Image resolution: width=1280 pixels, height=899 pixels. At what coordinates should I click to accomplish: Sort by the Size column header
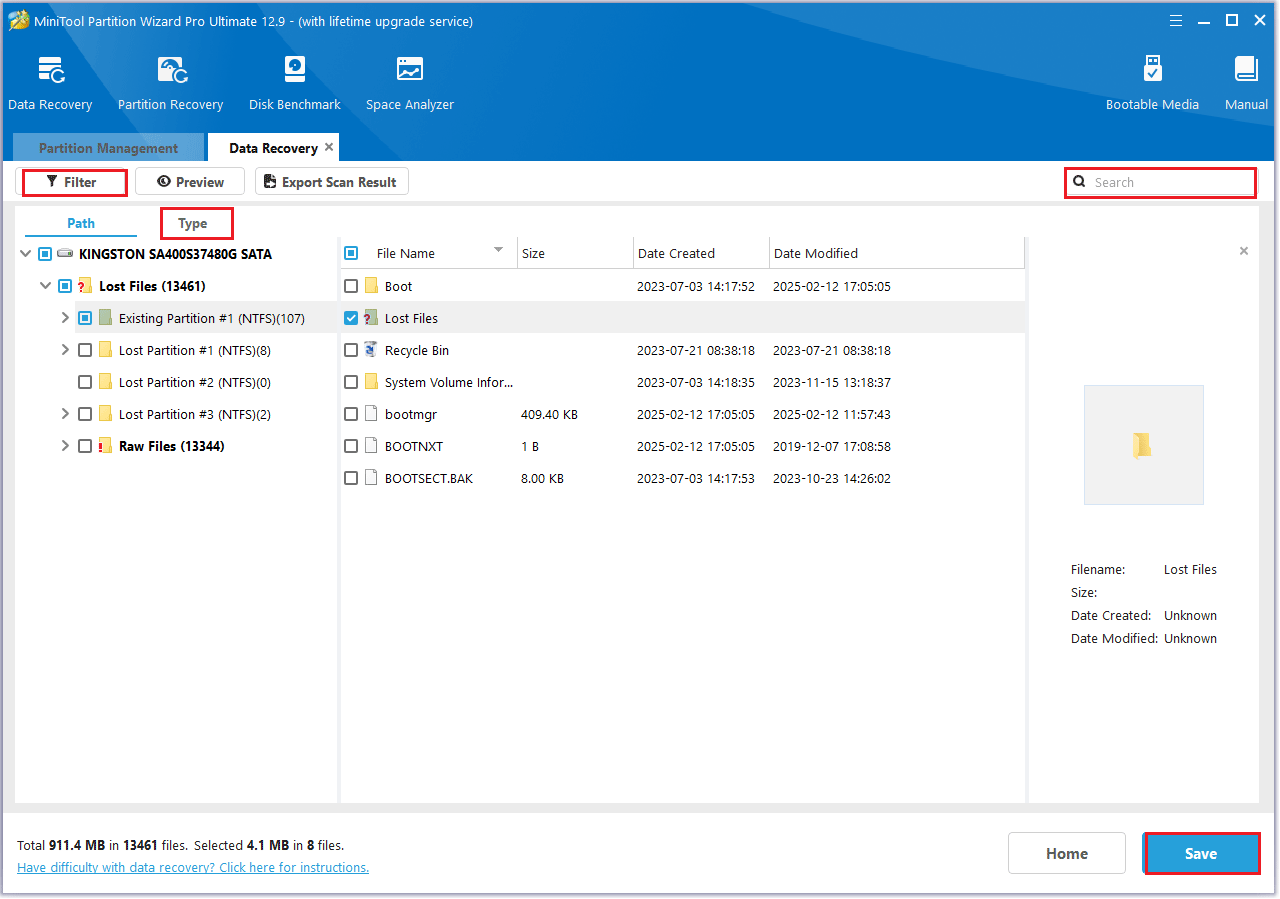[575, 253]
